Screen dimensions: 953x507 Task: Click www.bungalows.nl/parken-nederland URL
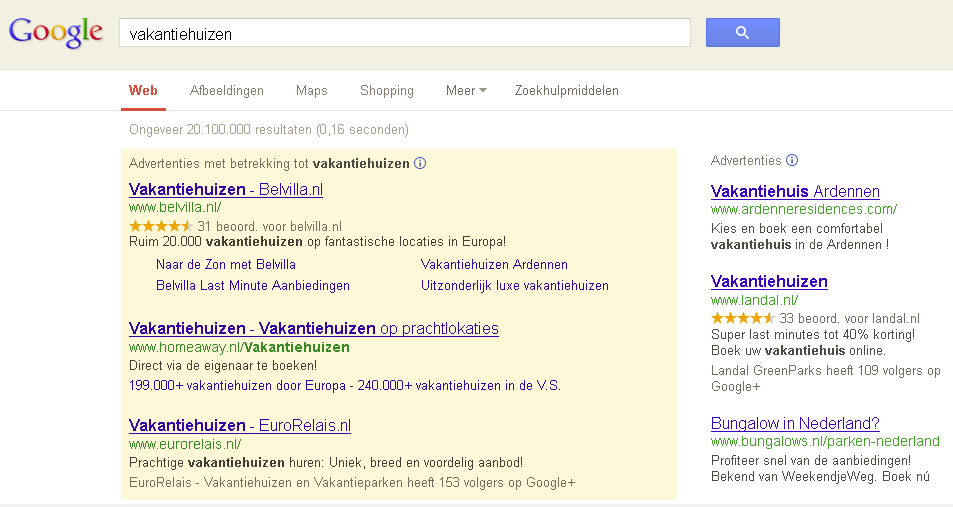coord(825,441)
